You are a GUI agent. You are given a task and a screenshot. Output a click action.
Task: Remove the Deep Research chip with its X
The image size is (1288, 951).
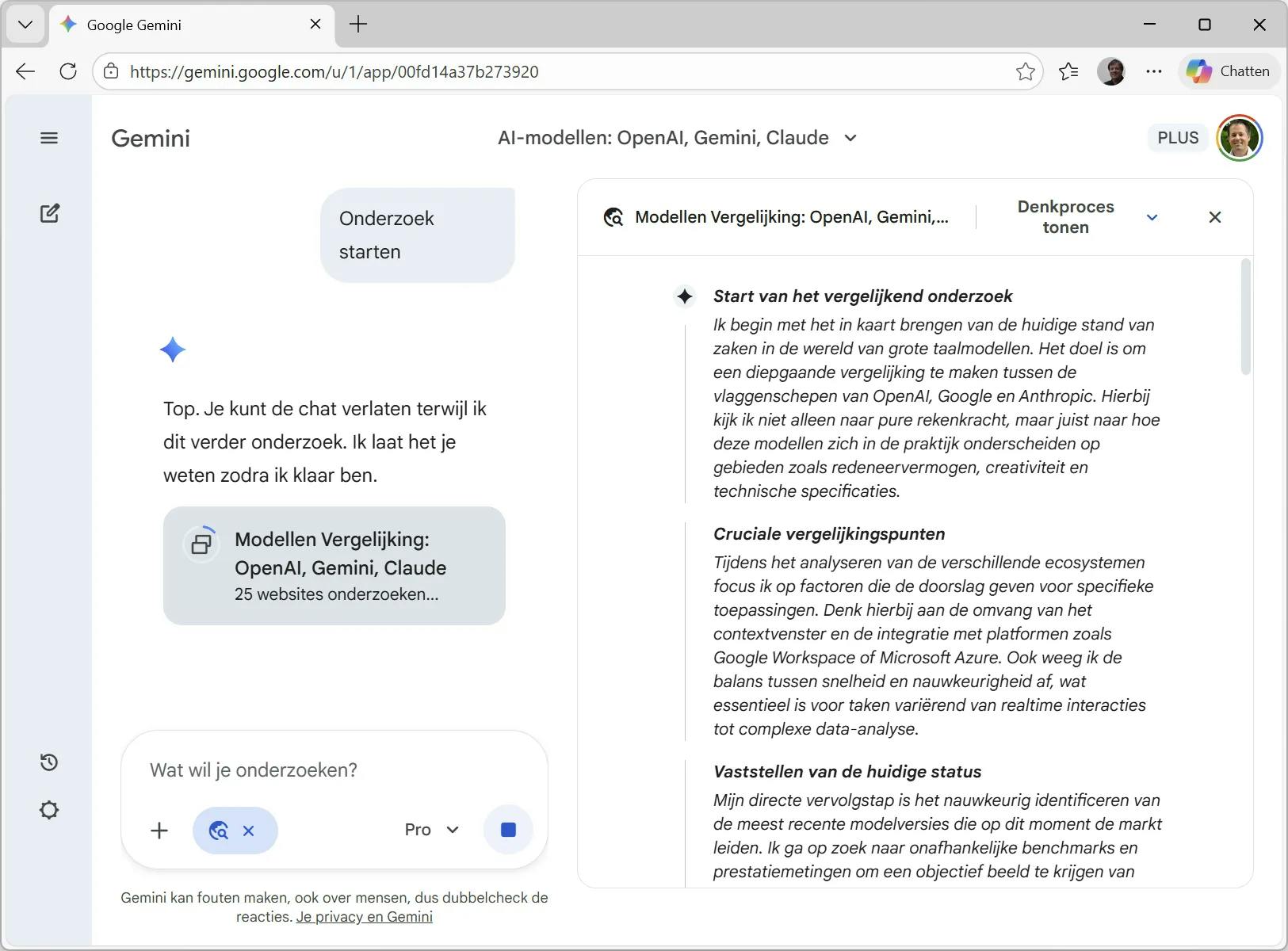tap(249, 831)
